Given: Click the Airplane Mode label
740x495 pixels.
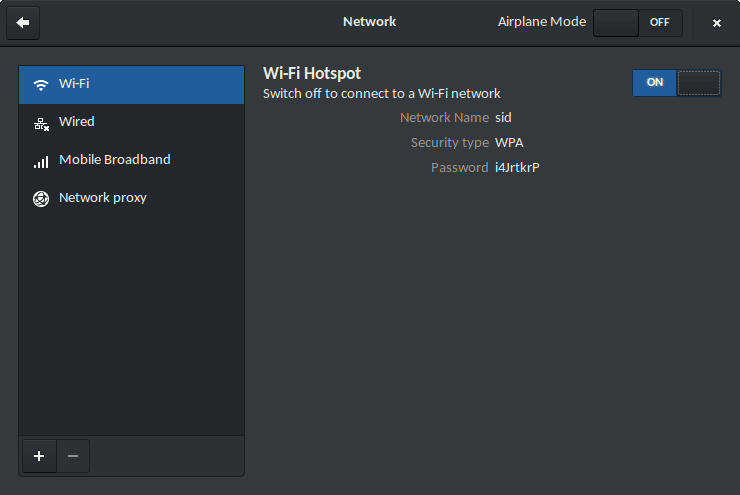Looking at the screenshot, I should coord(542,21).
